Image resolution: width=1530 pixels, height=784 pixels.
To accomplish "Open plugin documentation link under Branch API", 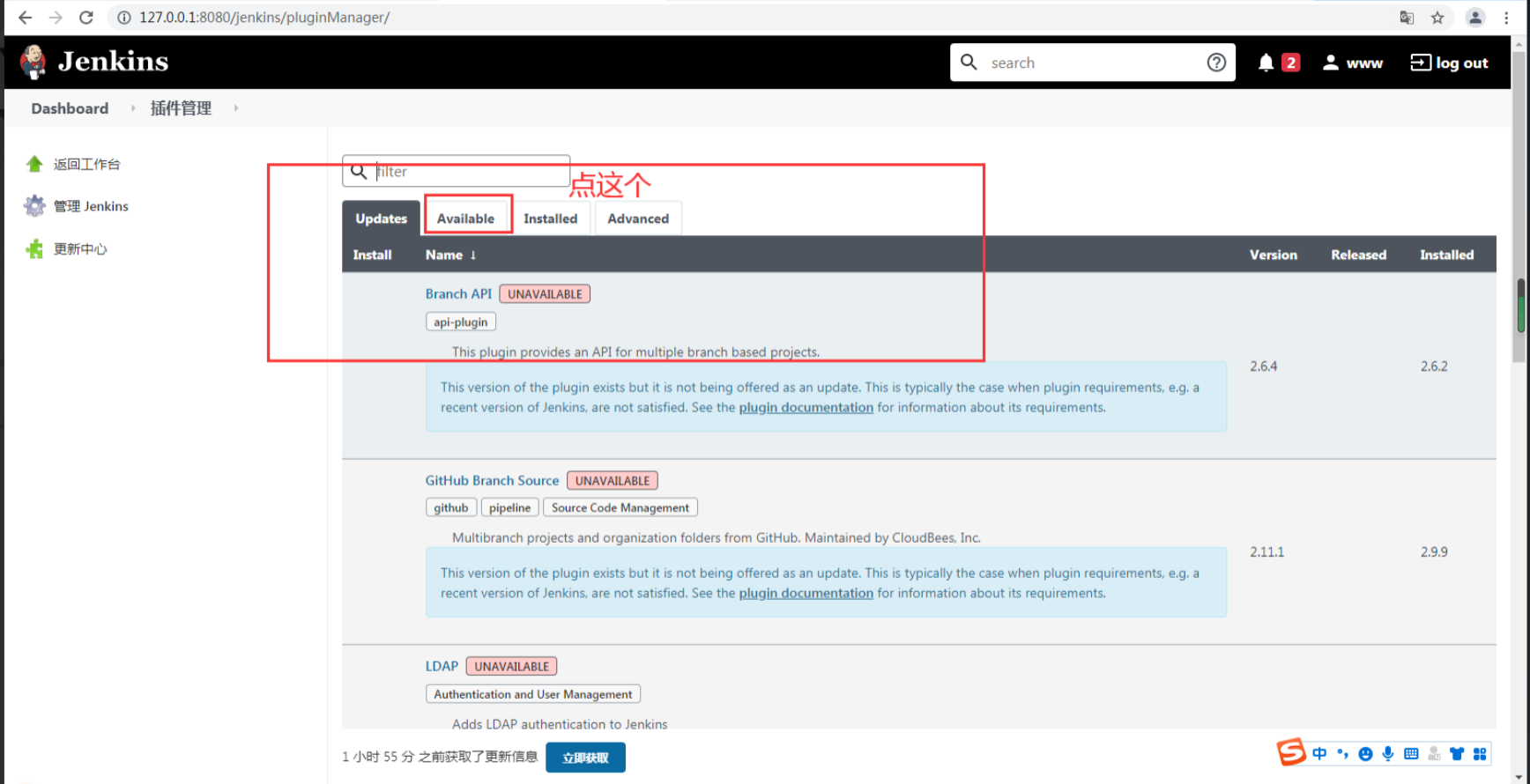I will [806, 407].
